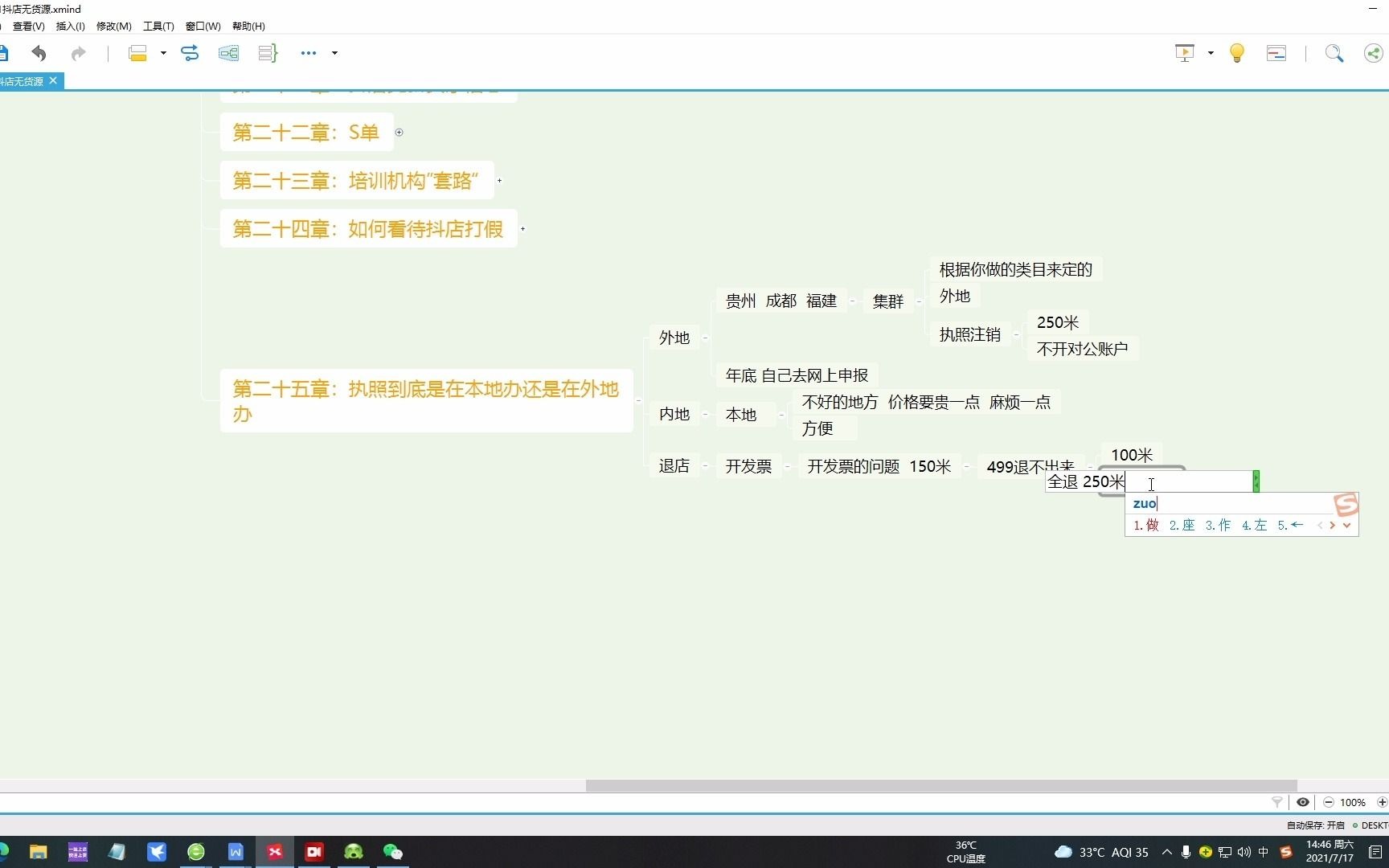1389x868 pixels.
Task: Add a boundary using the toolbar icon
Action: pyautogui.click(x=228, y=53)
